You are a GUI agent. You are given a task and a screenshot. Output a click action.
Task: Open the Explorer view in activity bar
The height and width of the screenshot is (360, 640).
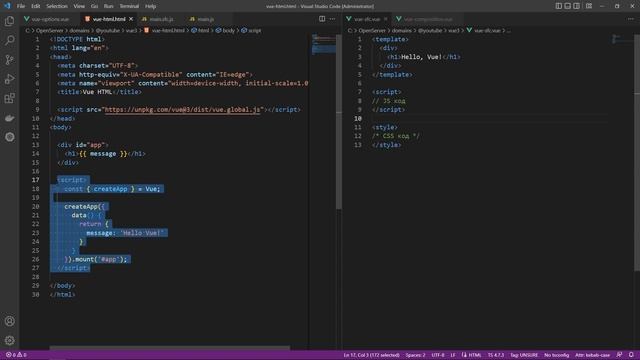9,21
